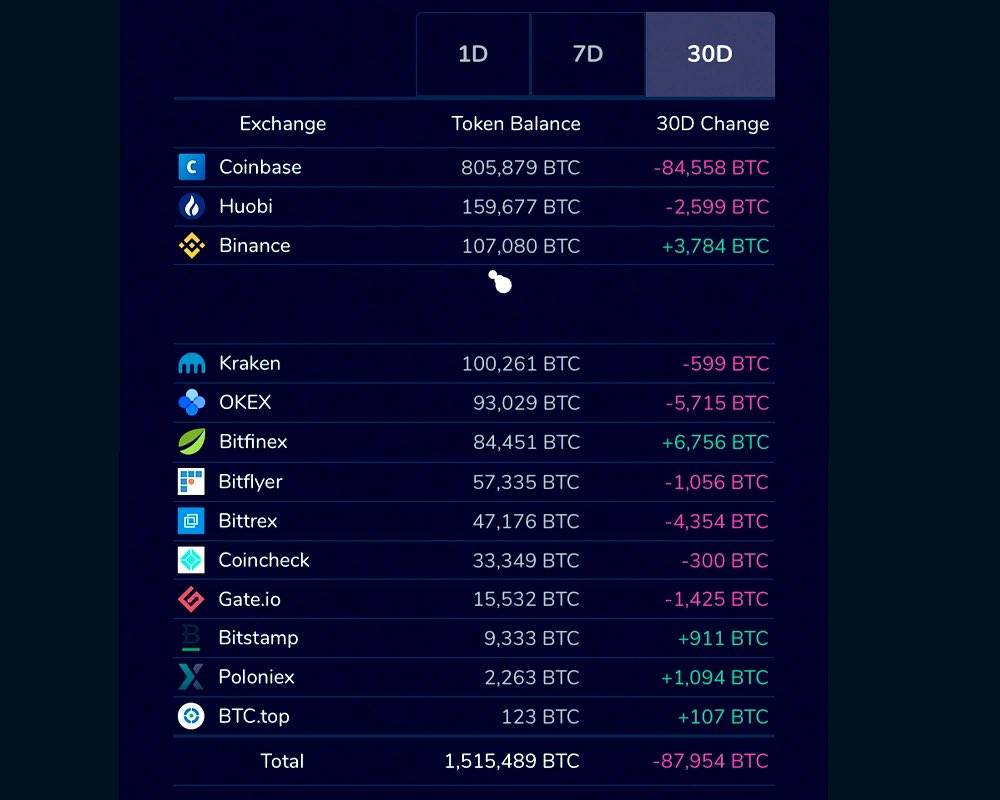The width and height of the screenshot is (1000, 800).
Task: Click the Total row balance value
Action: pos(511,761)
